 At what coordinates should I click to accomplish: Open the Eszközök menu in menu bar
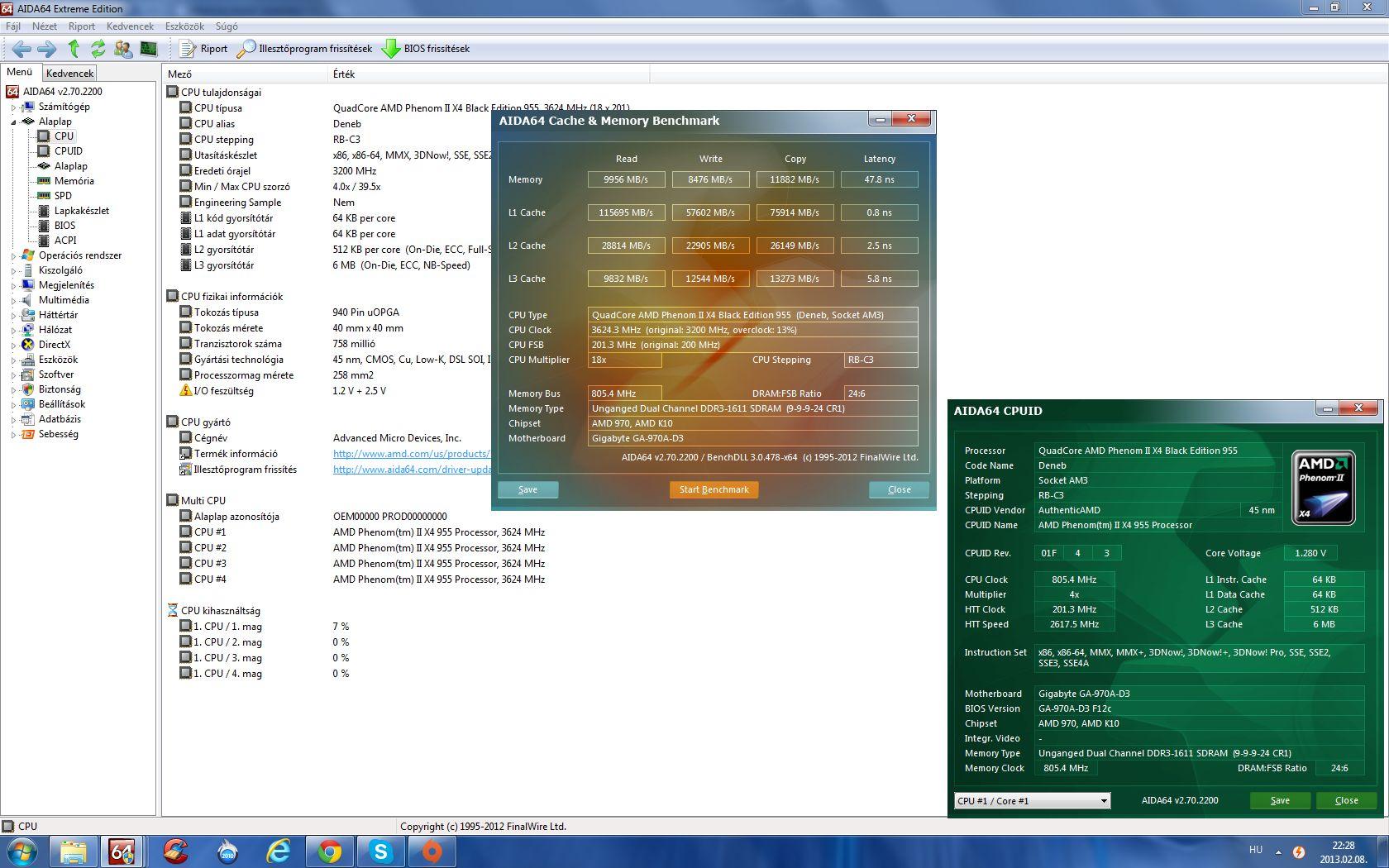(x=184, y=26)
